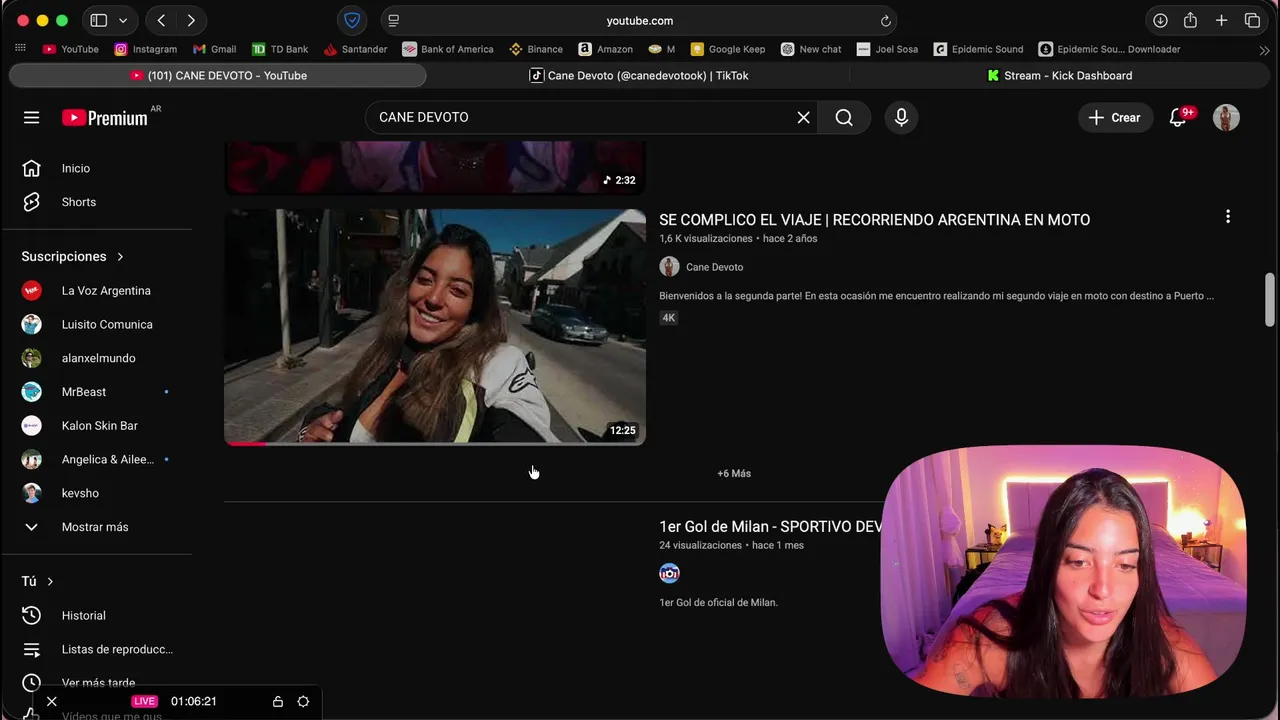Click the youtube.com address bar
This screenshot has height=720, width=1280.
(x=639, y=20)
